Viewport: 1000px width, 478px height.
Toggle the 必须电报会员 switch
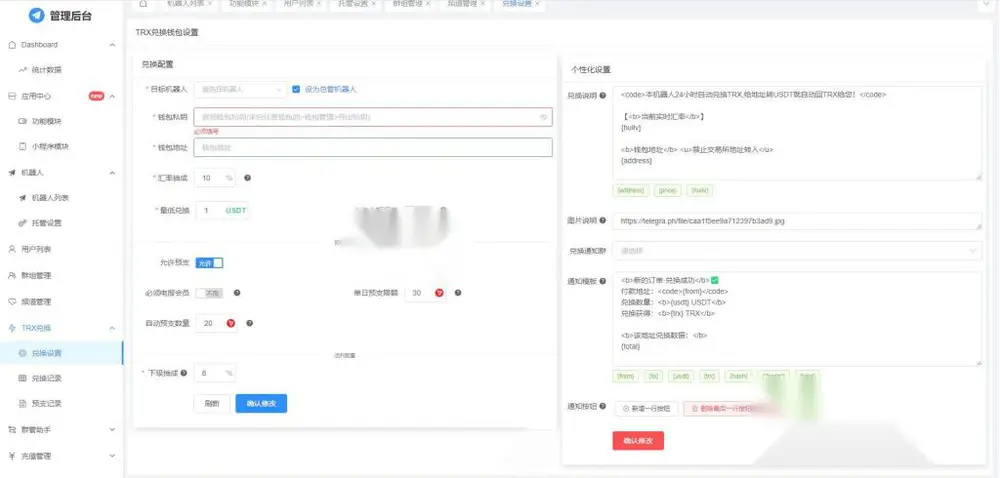[x=209, y=293]
